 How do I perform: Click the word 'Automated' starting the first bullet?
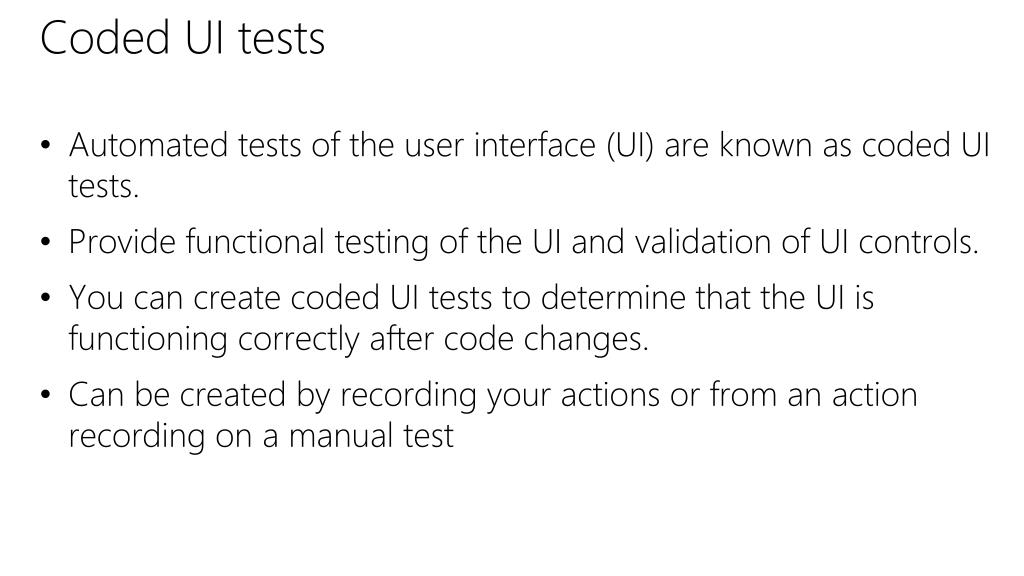148,145
